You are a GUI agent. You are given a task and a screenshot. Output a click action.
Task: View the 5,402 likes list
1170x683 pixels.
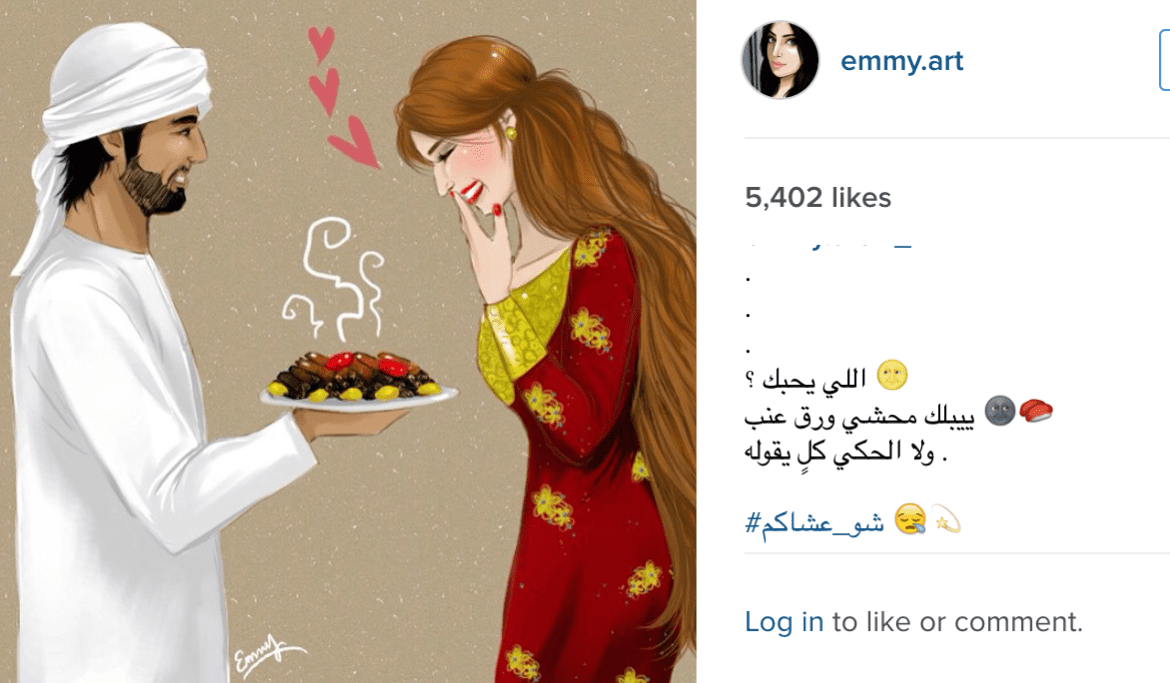tap(818, 198)
